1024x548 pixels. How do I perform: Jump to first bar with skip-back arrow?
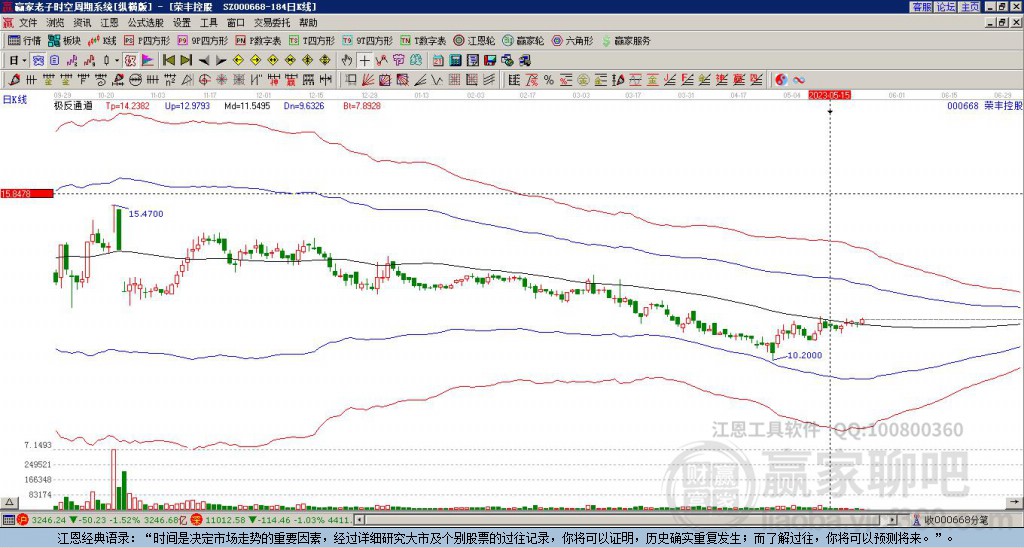point(167,60)
